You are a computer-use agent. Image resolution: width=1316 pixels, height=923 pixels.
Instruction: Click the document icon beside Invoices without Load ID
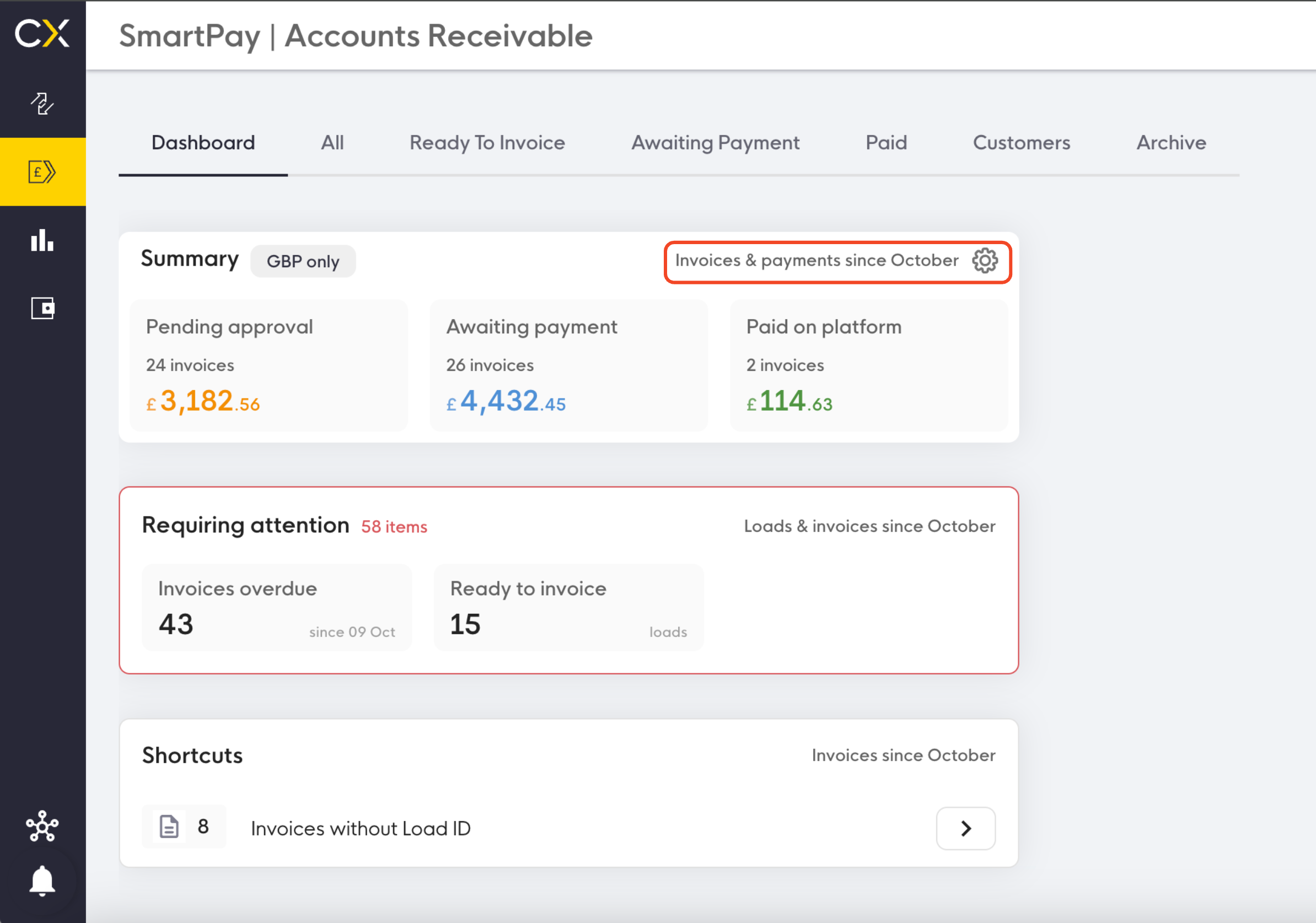point(169,827)
